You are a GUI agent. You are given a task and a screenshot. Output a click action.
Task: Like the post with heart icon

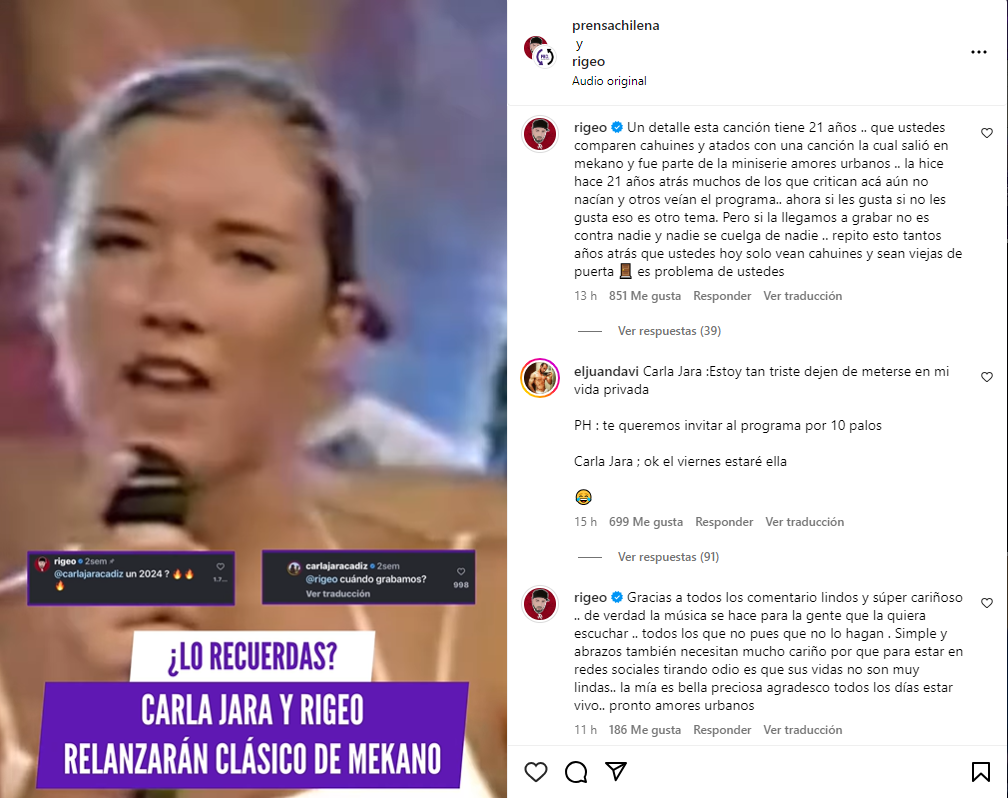click(x=536, y=772)
